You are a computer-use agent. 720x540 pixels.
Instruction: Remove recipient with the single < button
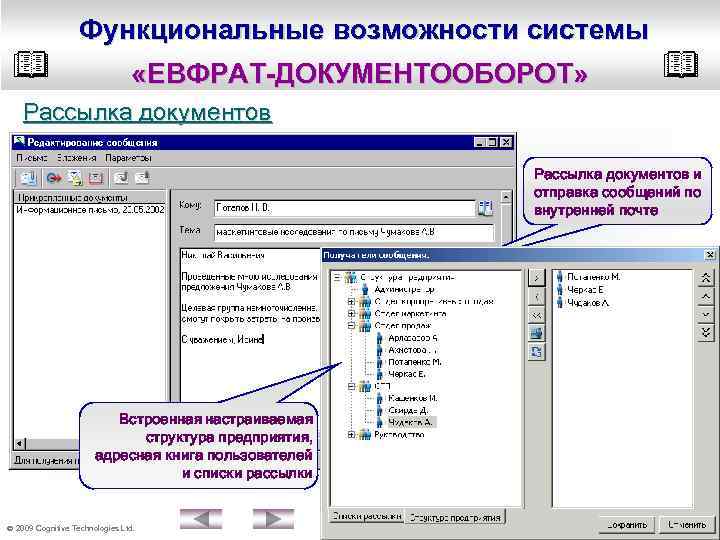[536, 297]
